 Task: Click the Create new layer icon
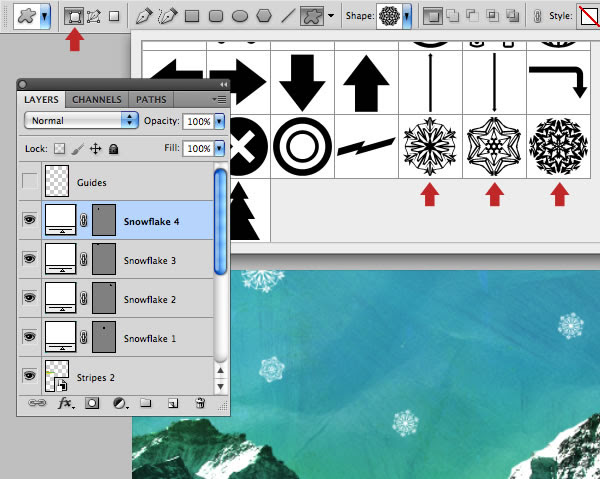(x=173, y=403)
